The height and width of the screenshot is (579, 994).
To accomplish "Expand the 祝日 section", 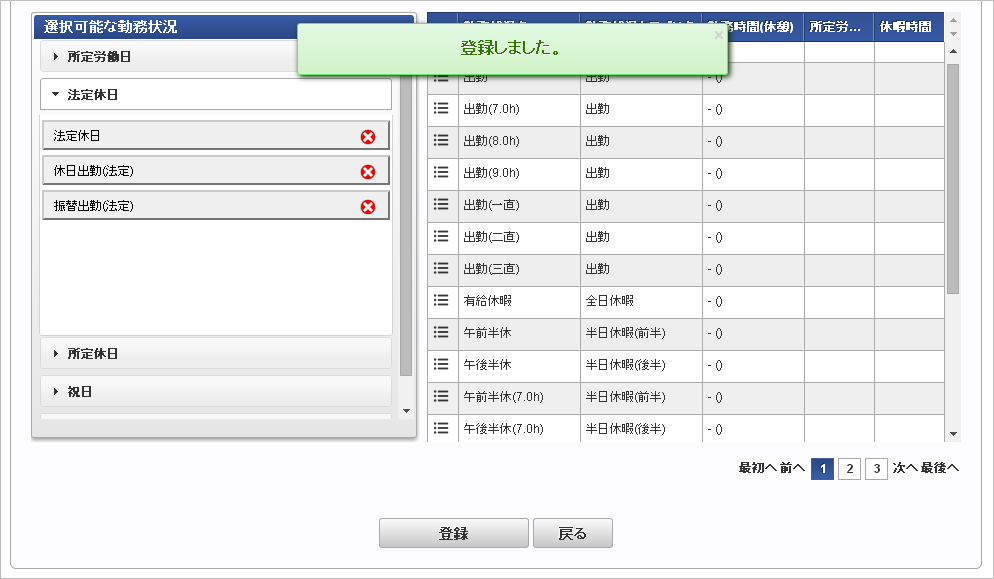I will pos(216,391).
